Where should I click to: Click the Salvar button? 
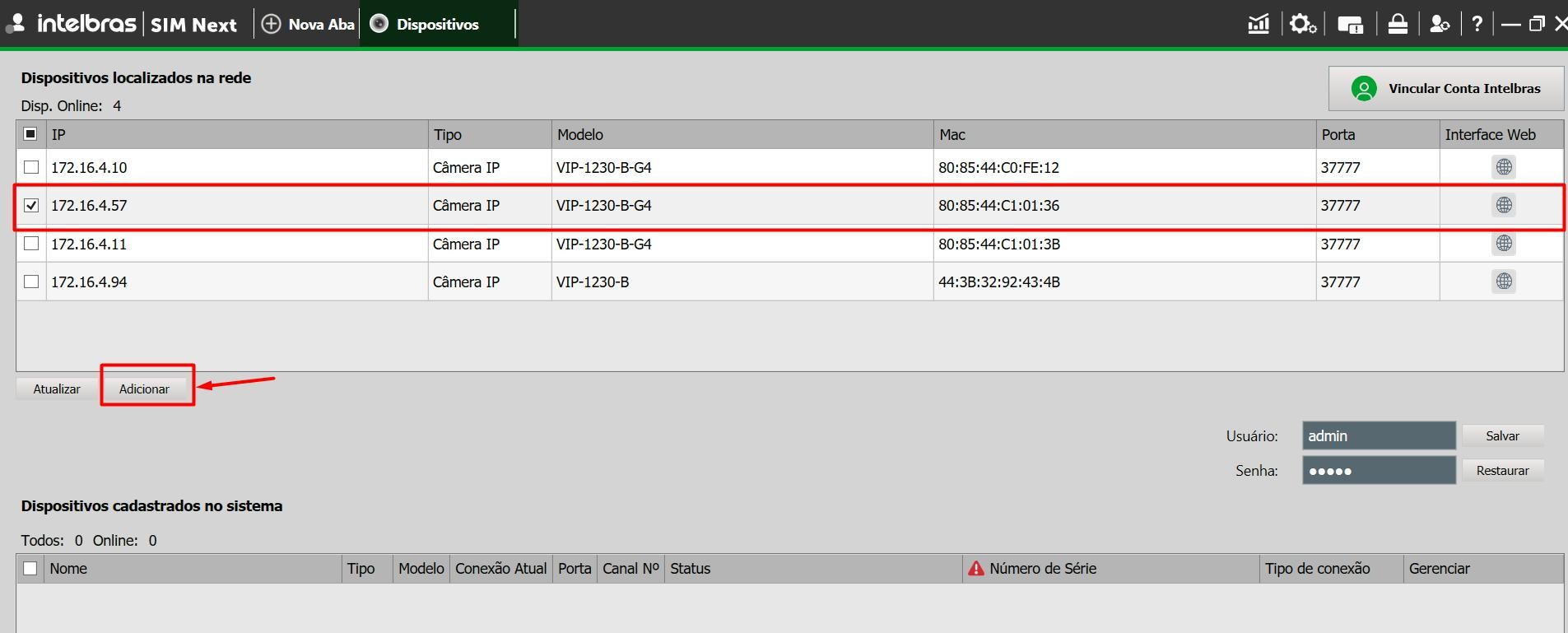[x=1502, y=435]
